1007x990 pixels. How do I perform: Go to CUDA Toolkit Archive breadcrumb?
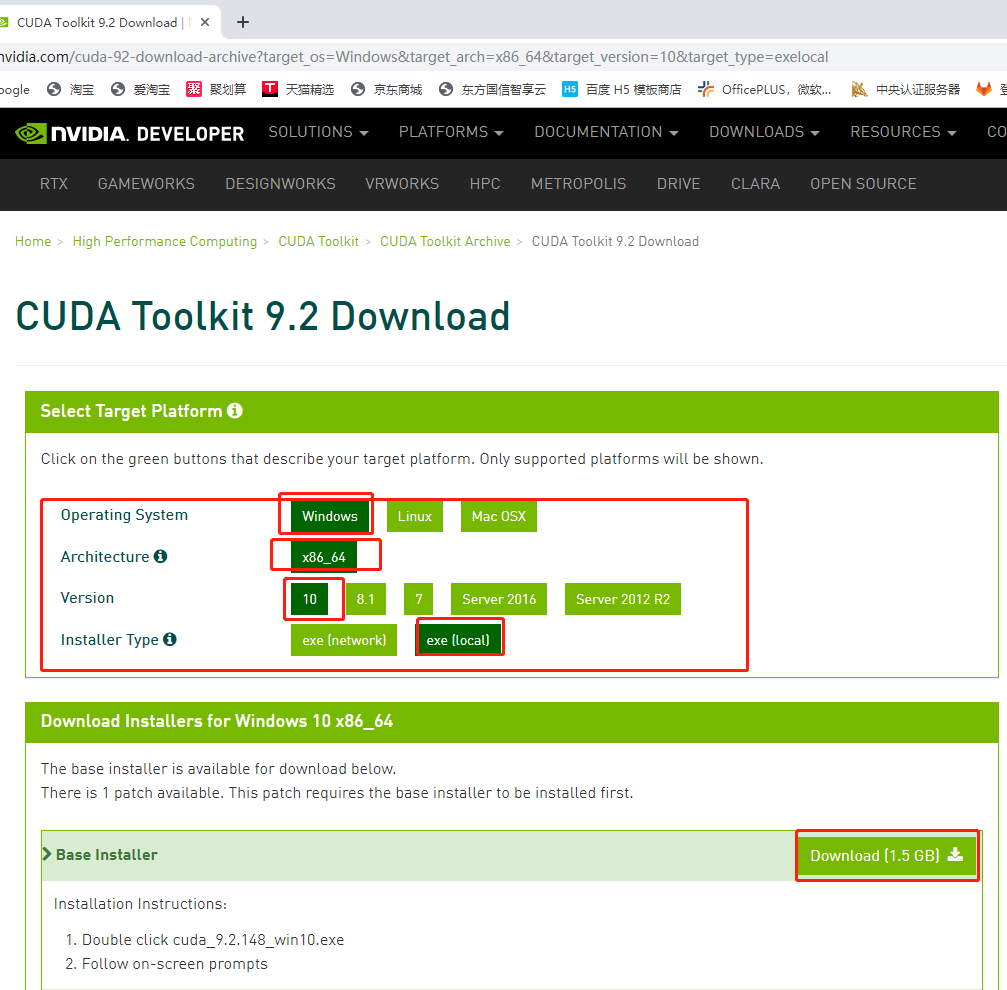coord(445,241)
